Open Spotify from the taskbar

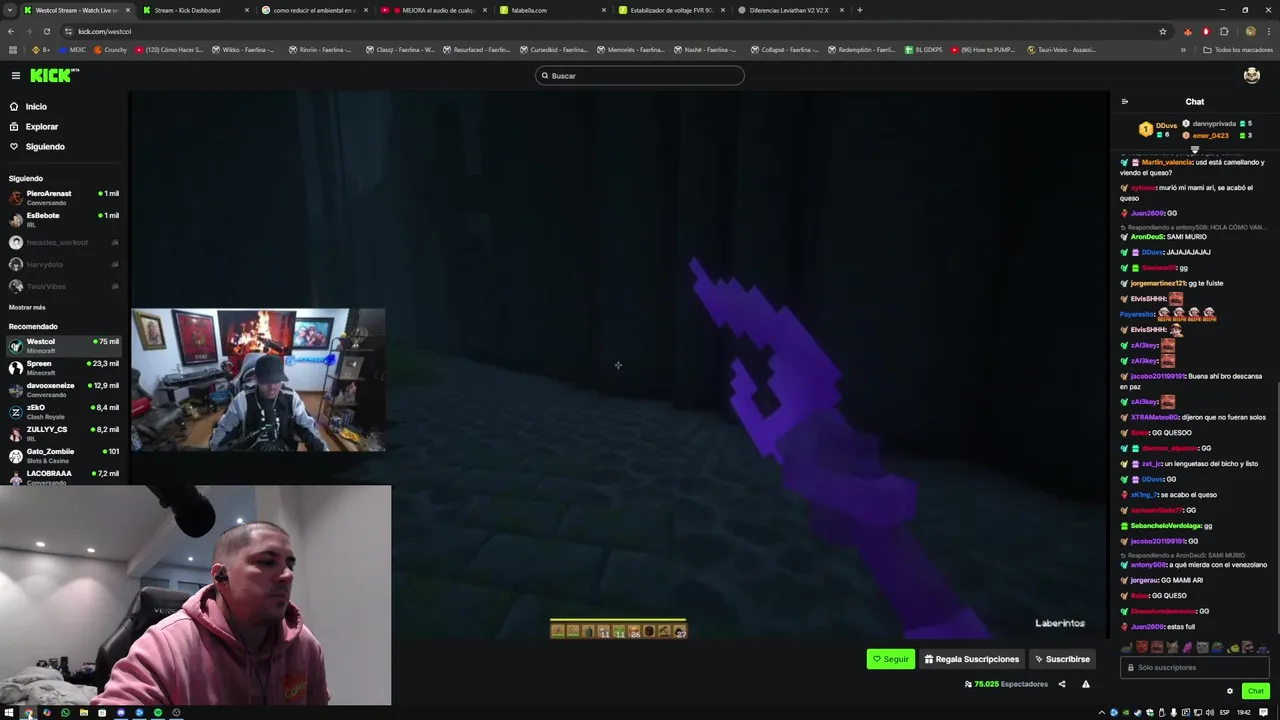tap(158, 713)
